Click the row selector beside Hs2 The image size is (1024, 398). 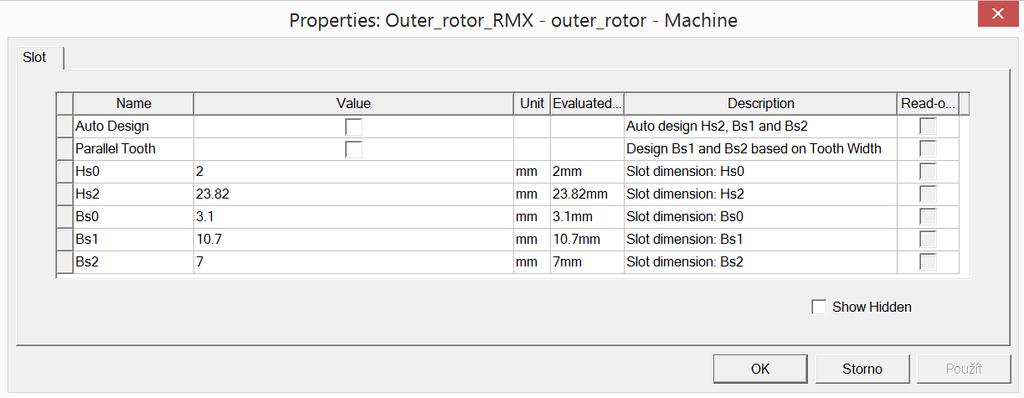pyautogui.click(x=65, y=194)
